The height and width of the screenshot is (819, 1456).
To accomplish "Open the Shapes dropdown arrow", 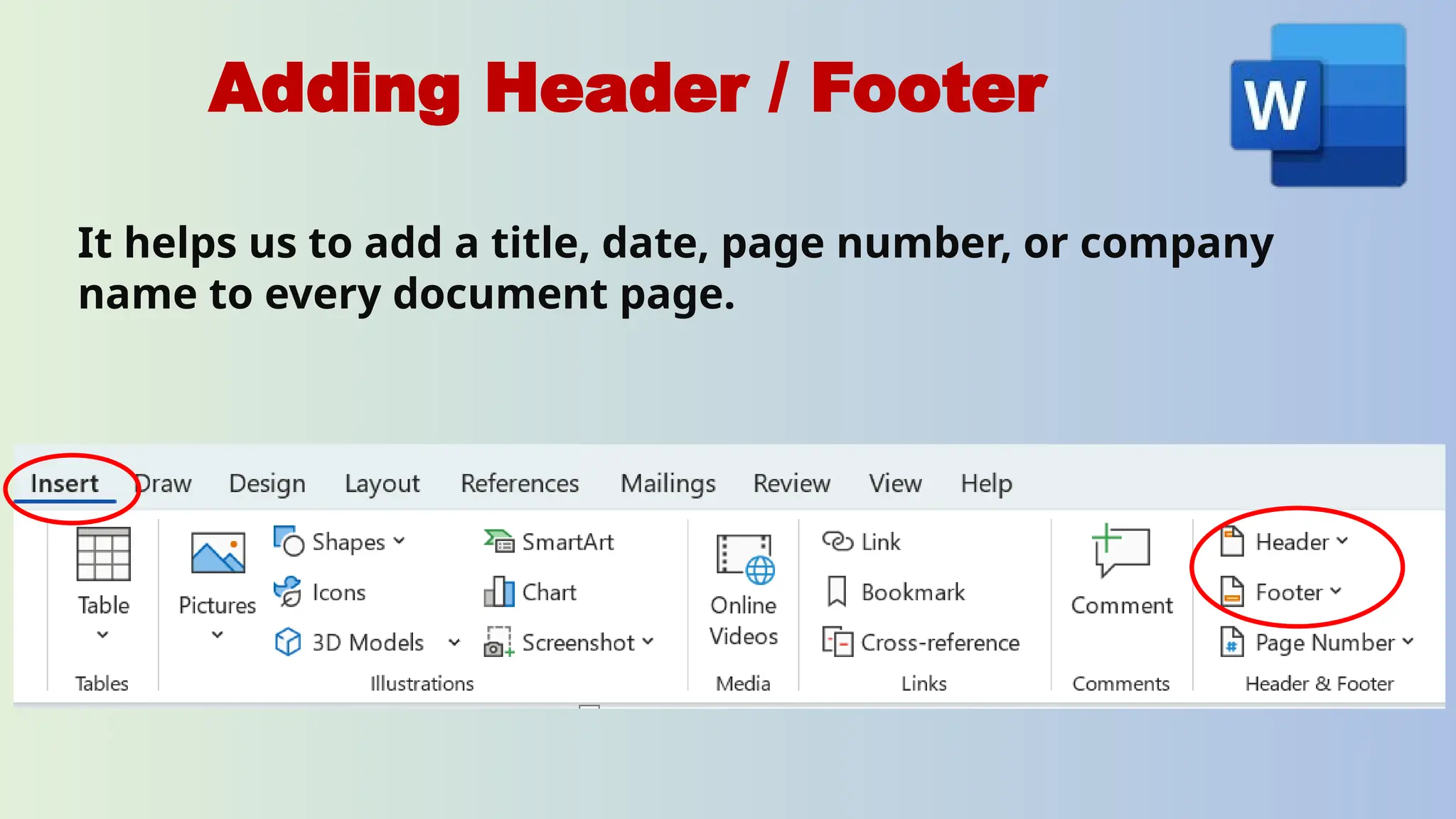I will coord(400,541).
